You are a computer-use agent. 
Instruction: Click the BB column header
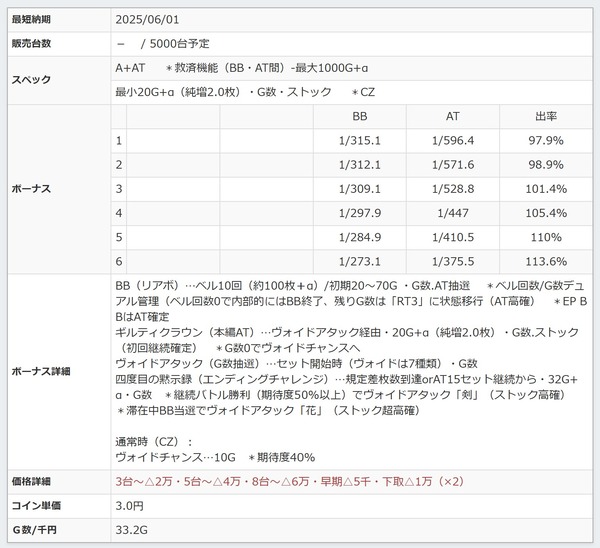pos(360,116)
